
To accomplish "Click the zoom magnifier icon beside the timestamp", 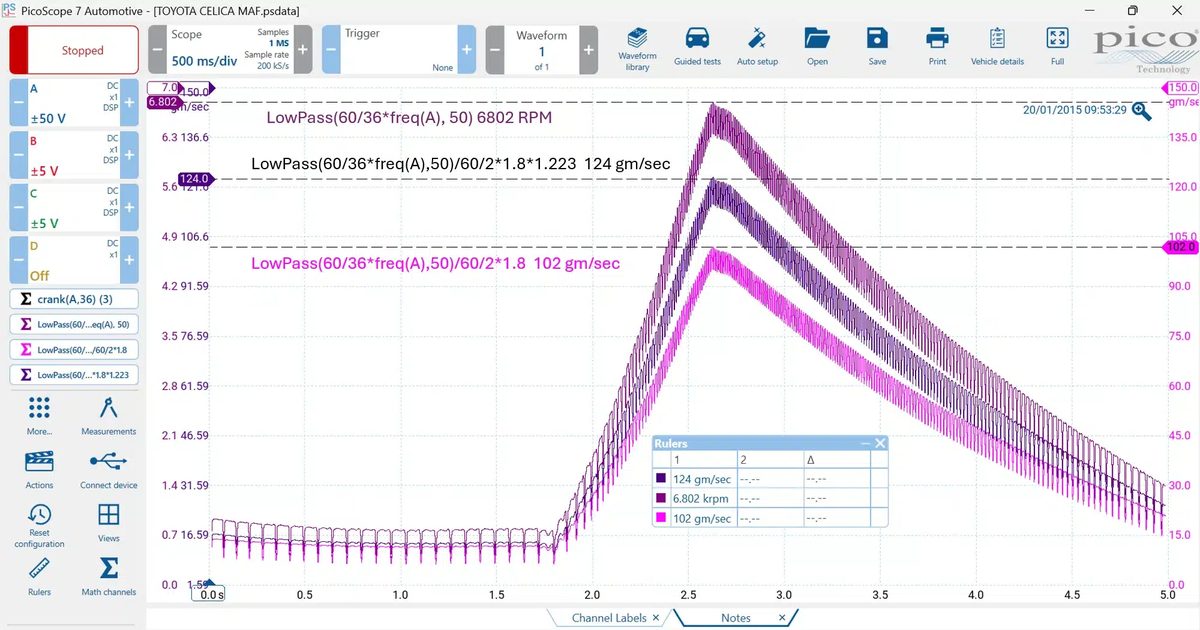I will click(x=1141, y=110).
